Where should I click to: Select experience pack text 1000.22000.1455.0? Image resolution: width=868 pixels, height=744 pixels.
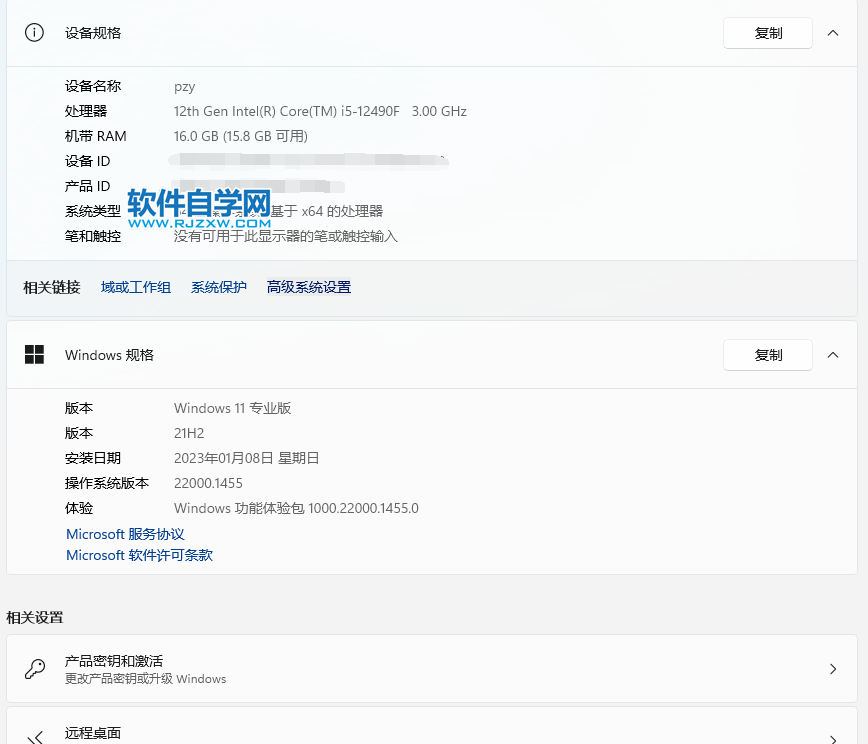tap(363, 508)
